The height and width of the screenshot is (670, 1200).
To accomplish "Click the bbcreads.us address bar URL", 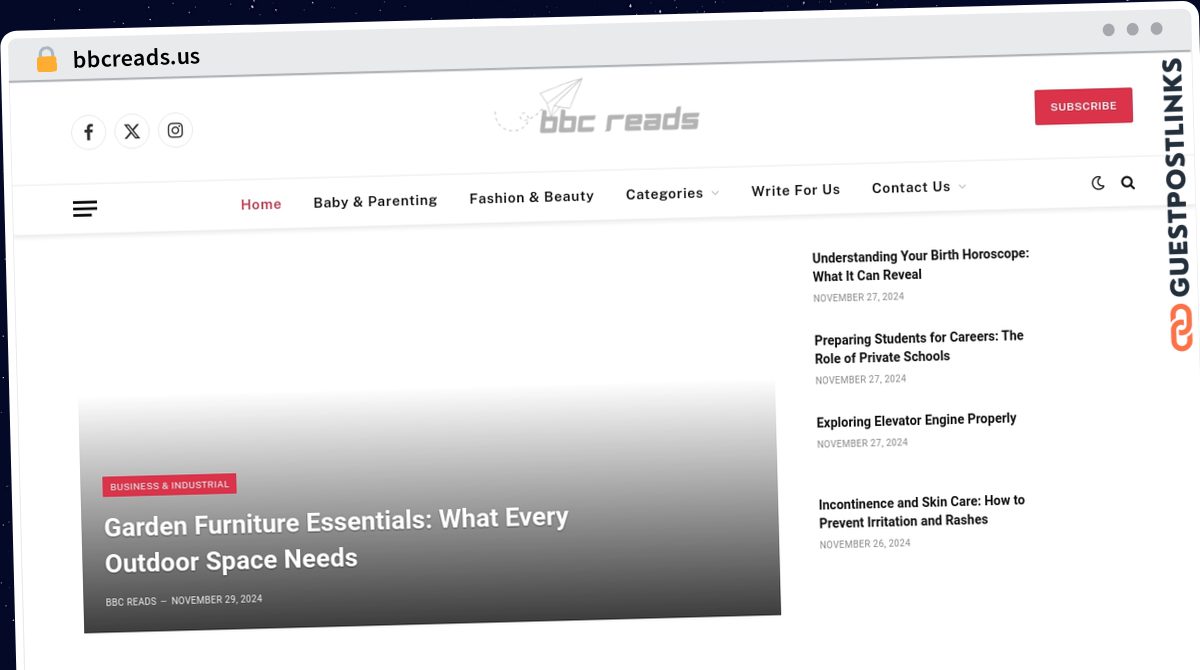I will pos(136,57).
